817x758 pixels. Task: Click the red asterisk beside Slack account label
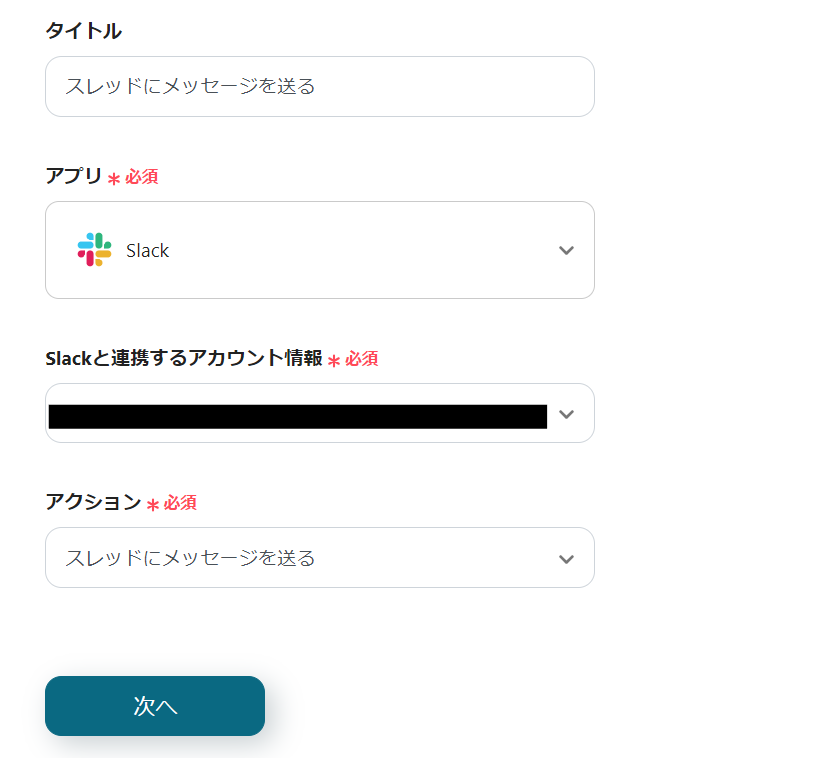334,361
